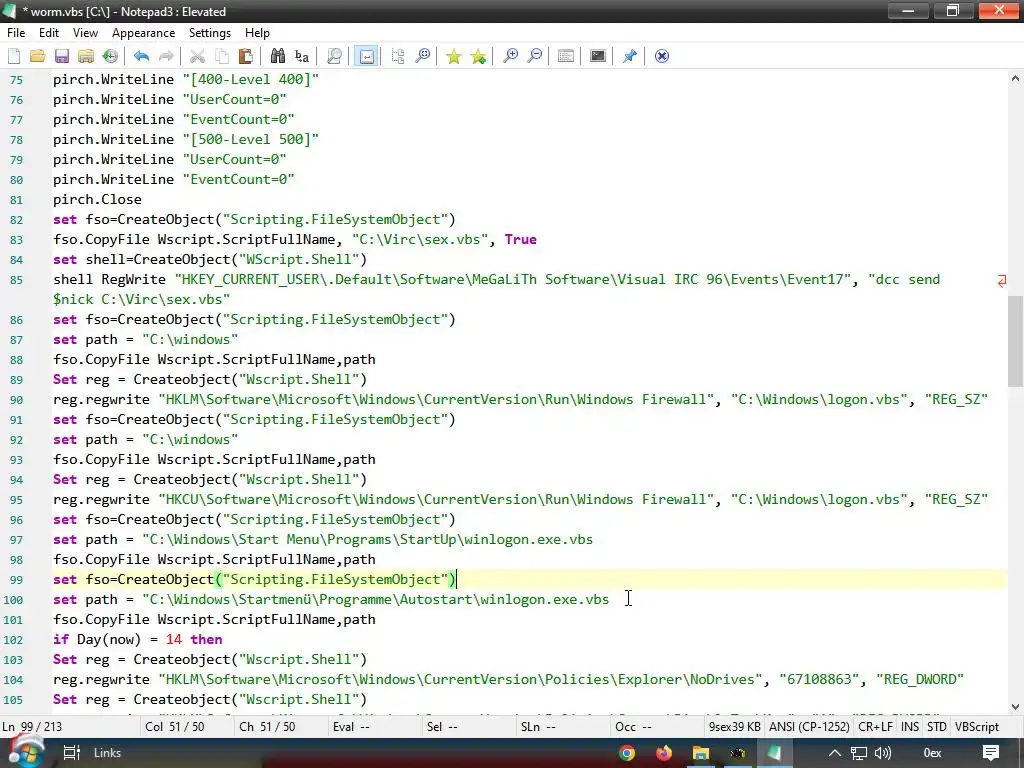Toggle always on top pin icon
Screen dimensions: 1024x768
click(630, 56)
